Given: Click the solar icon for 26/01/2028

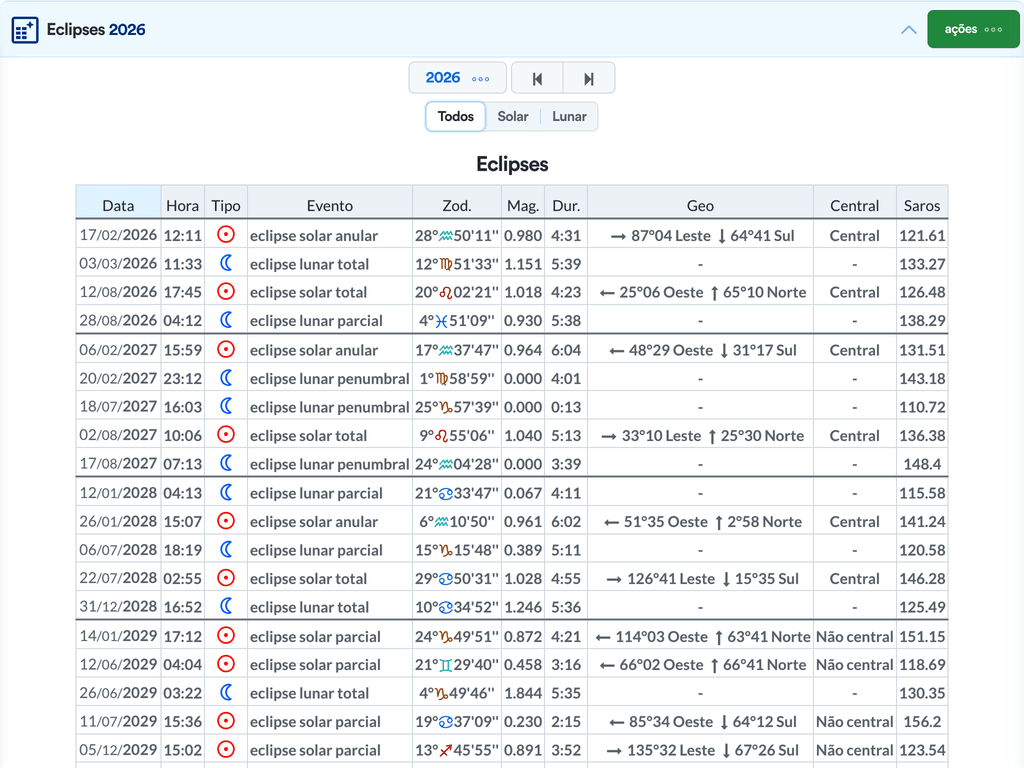Looking at the screenshot, I should [226, 521].
